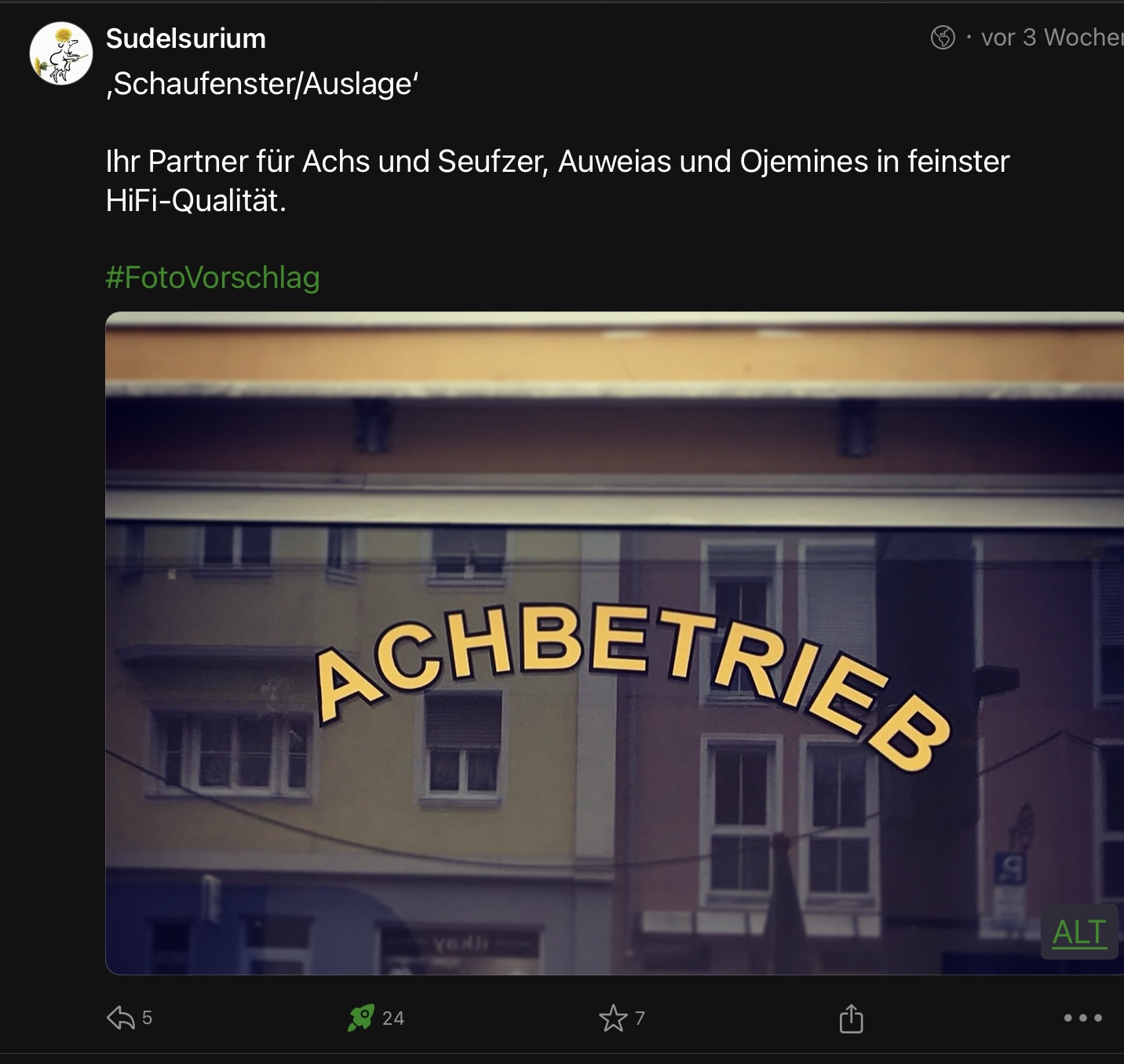The width and height of the screenshot is (1124, 1064).
Task: Select the 'Schaufenster/Auslage' title line
Action: click(x=262, y=84)
